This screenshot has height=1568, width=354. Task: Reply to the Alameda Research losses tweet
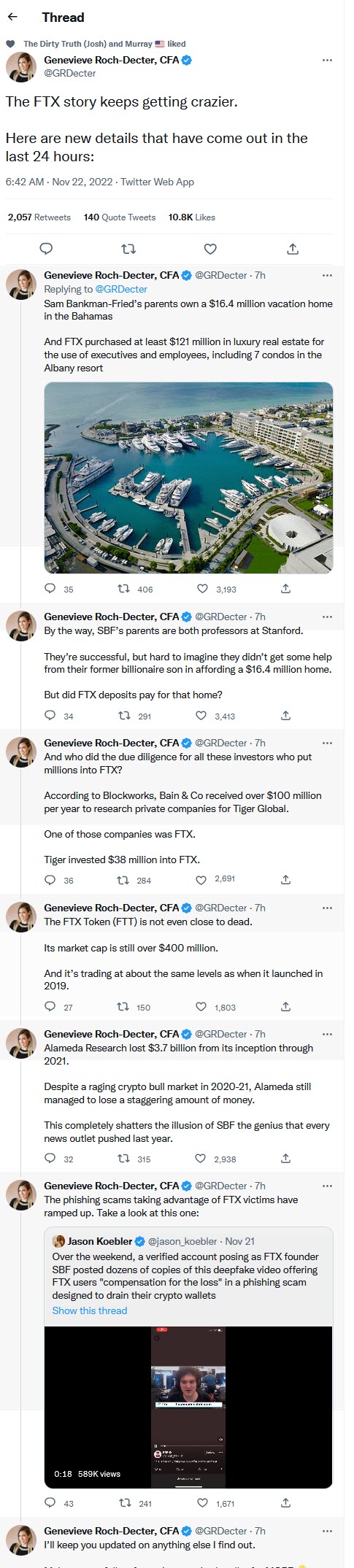pyautogui.click(x=50, y=1158)
